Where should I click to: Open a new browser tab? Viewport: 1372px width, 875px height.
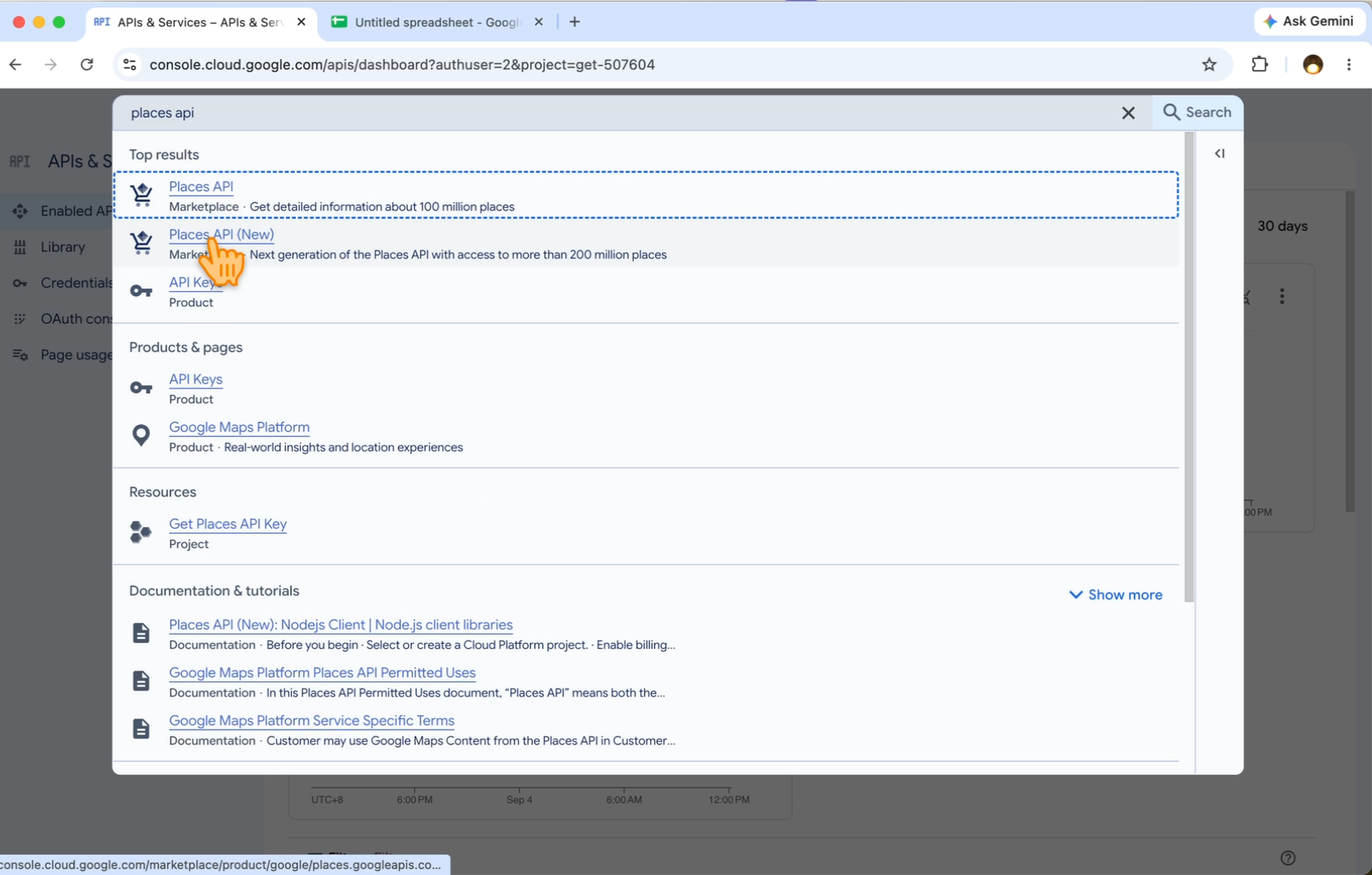[575, 22]
